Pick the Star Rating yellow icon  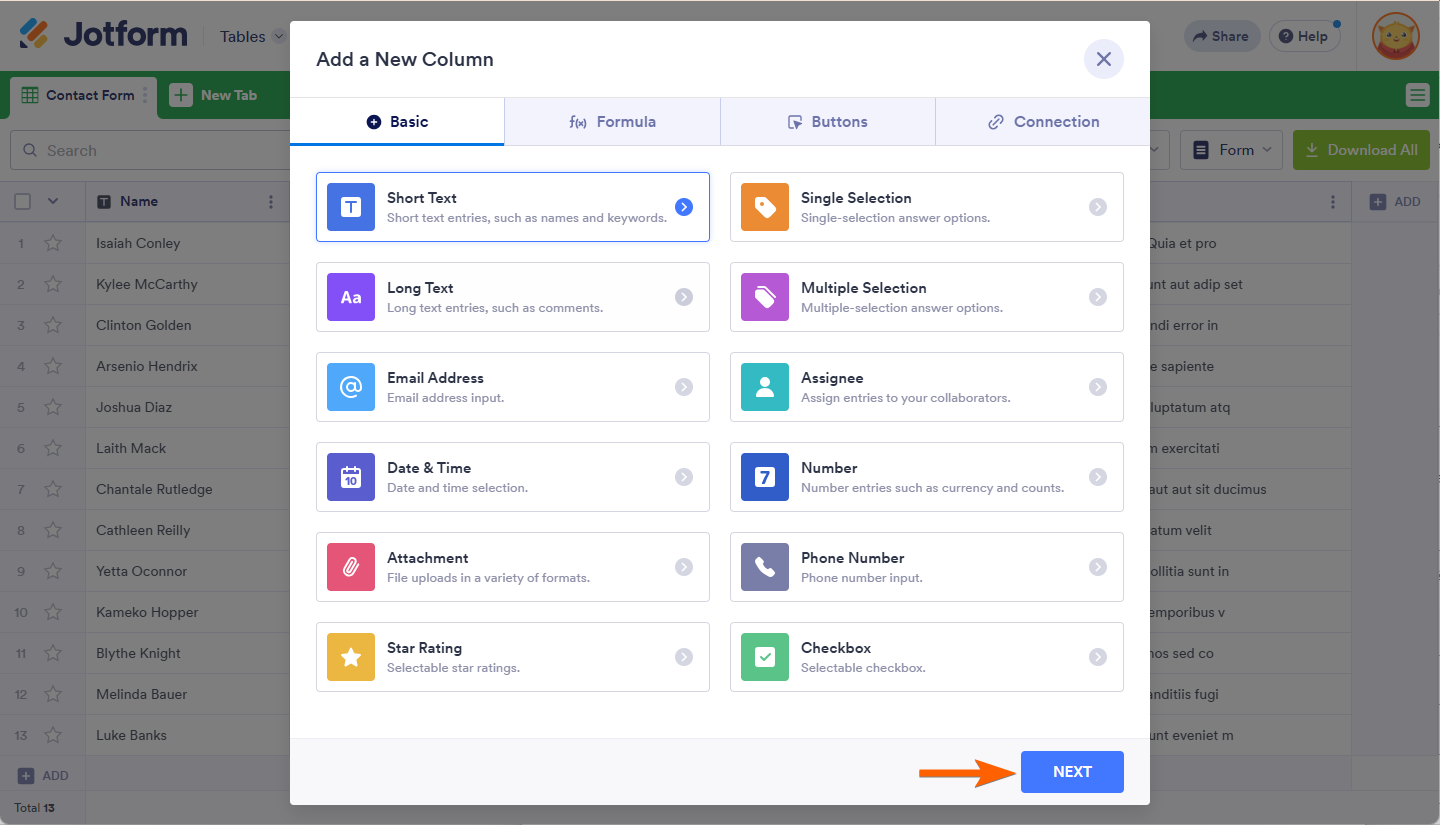point(351,657)
